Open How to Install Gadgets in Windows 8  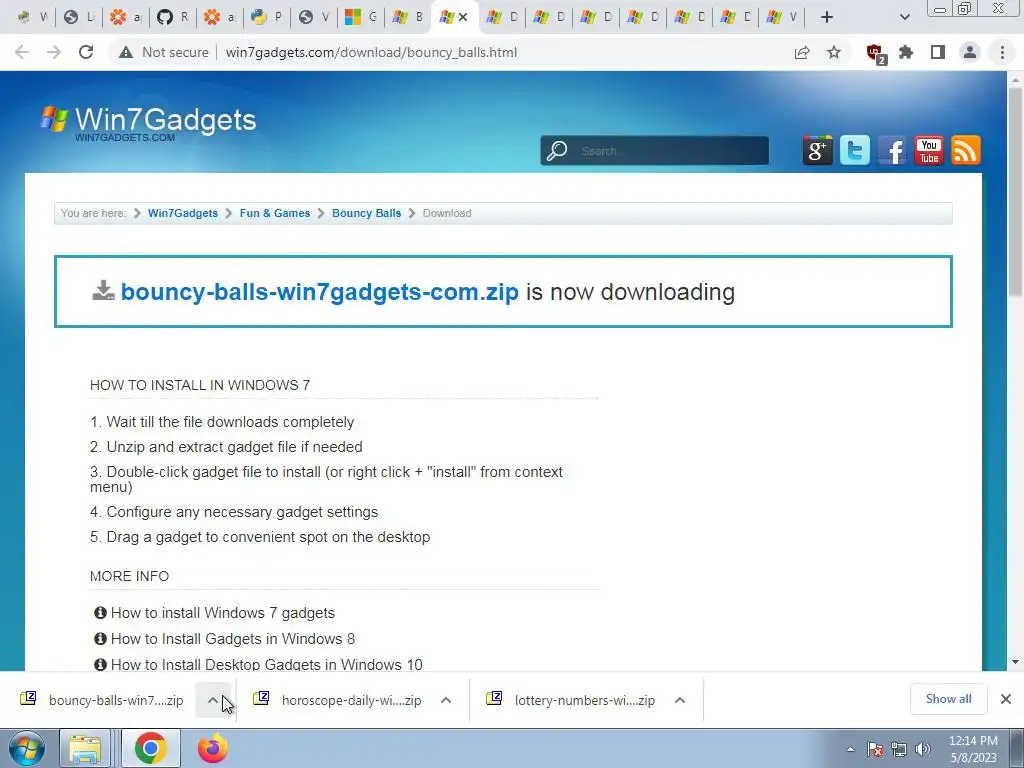coord(232,639)
